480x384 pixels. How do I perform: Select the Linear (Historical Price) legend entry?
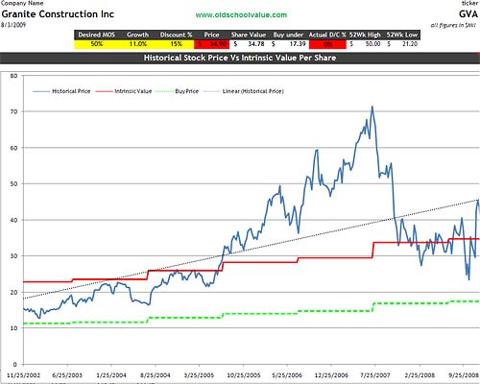click(244, 91)
